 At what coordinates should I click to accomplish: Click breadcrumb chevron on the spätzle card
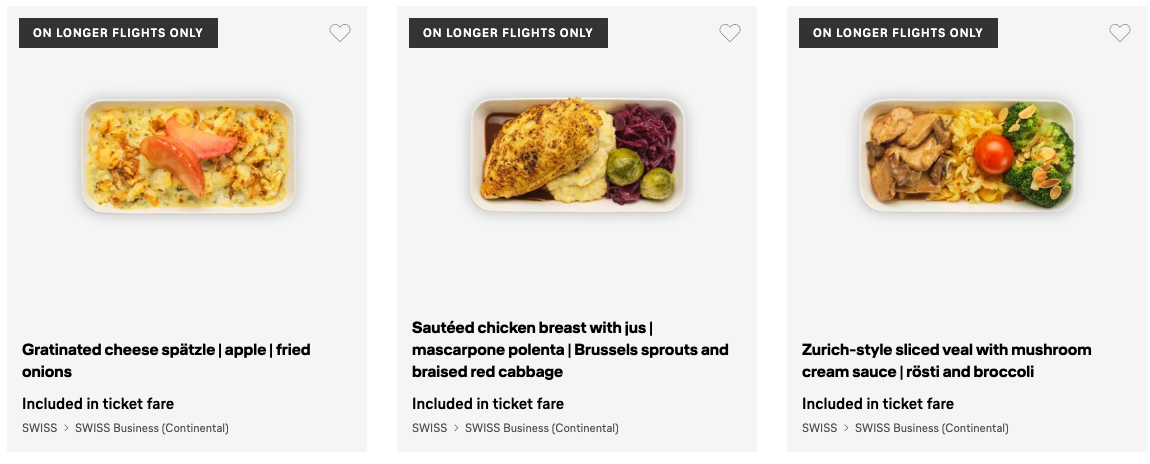pos(66,428)
